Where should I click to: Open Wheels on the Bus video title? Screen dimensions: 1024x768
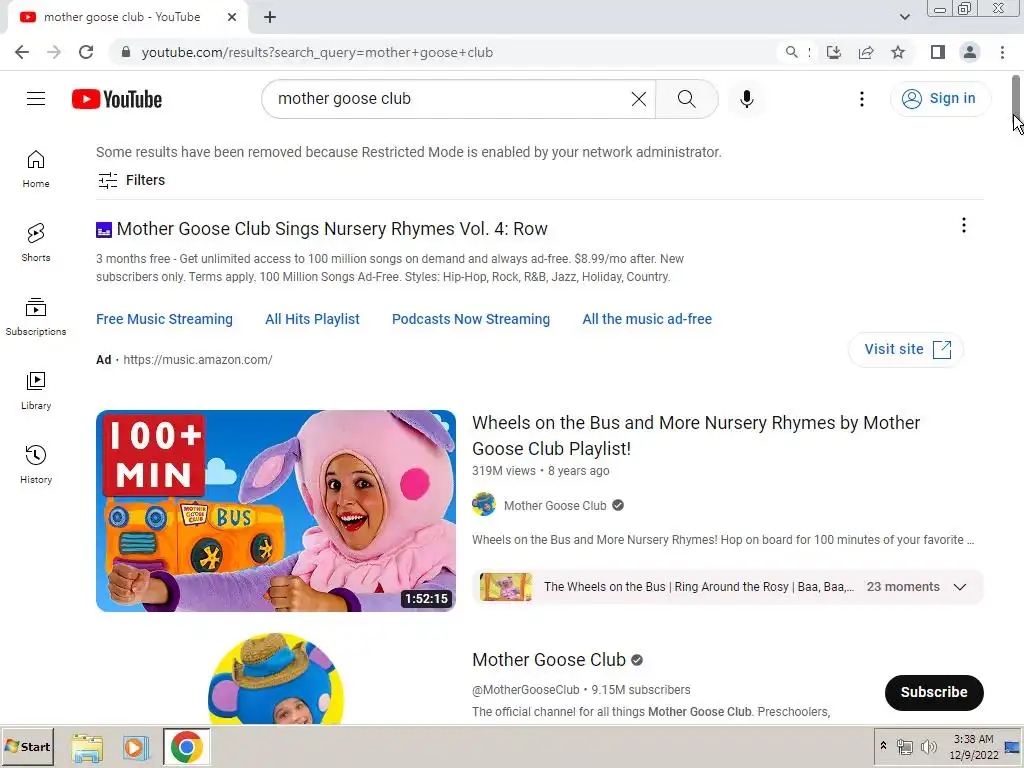tap(696, 436)
